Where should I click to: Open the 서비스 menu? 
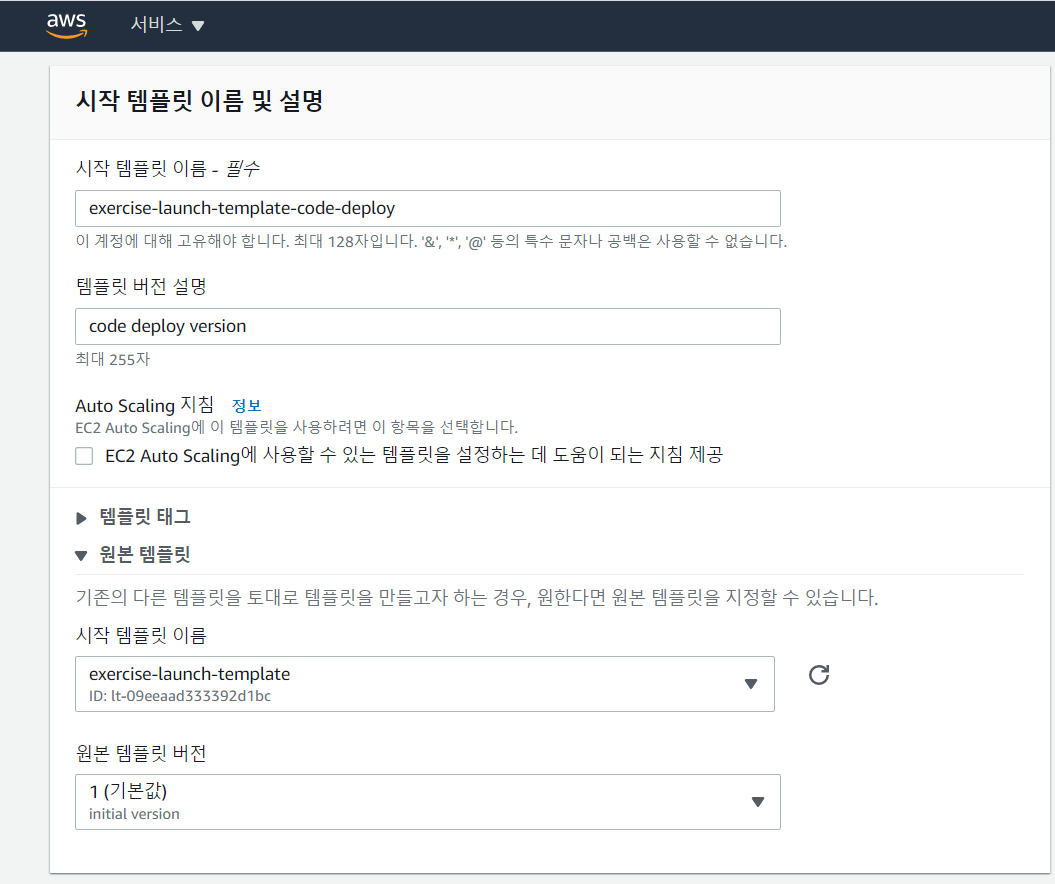pyautogui.click(x=156, y=26)
